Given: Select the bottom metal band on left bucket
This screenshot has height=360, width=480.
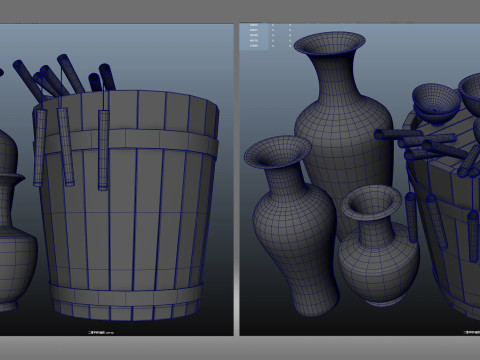Looking at the screenshot, I should pyautogui.click(x=126, y=295).
